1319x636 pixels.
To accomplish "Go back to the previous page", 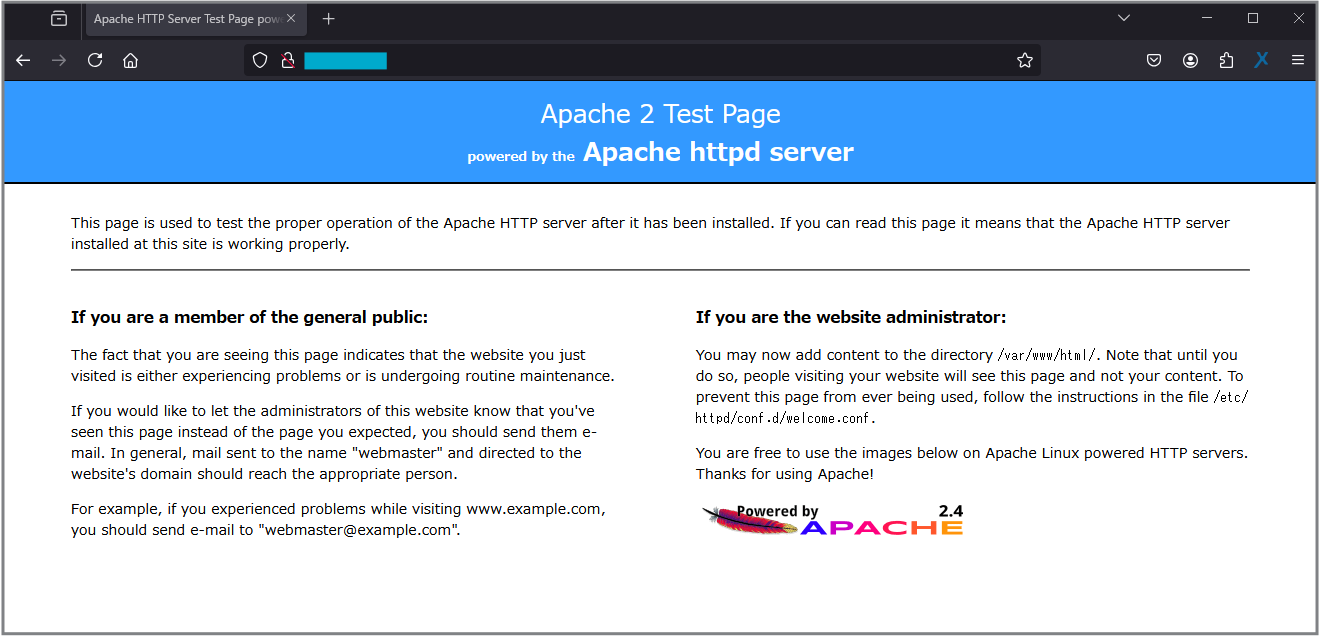I will click(x=24, y=60).
